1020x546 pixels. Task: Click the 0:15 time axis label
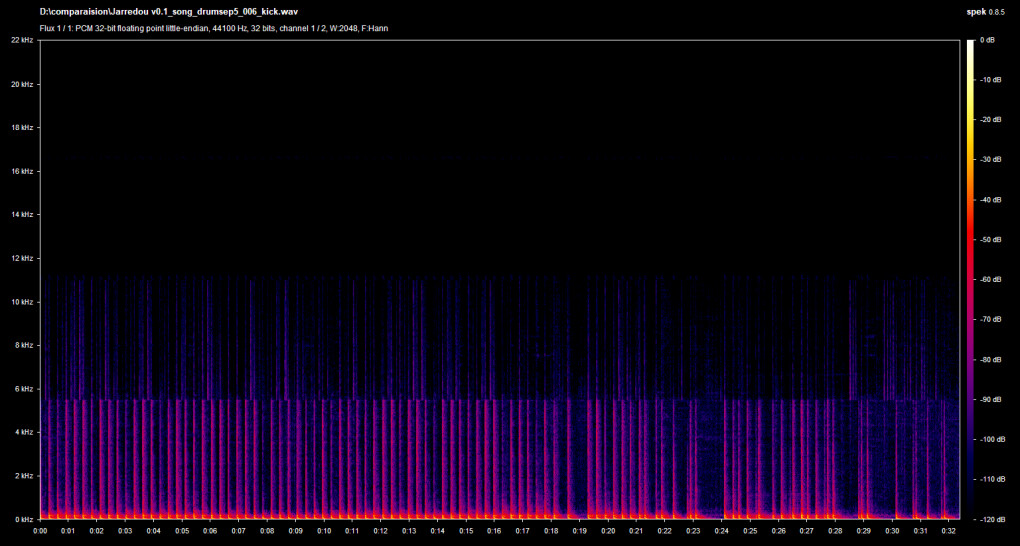pyautogui.click(x=466, y=531)
